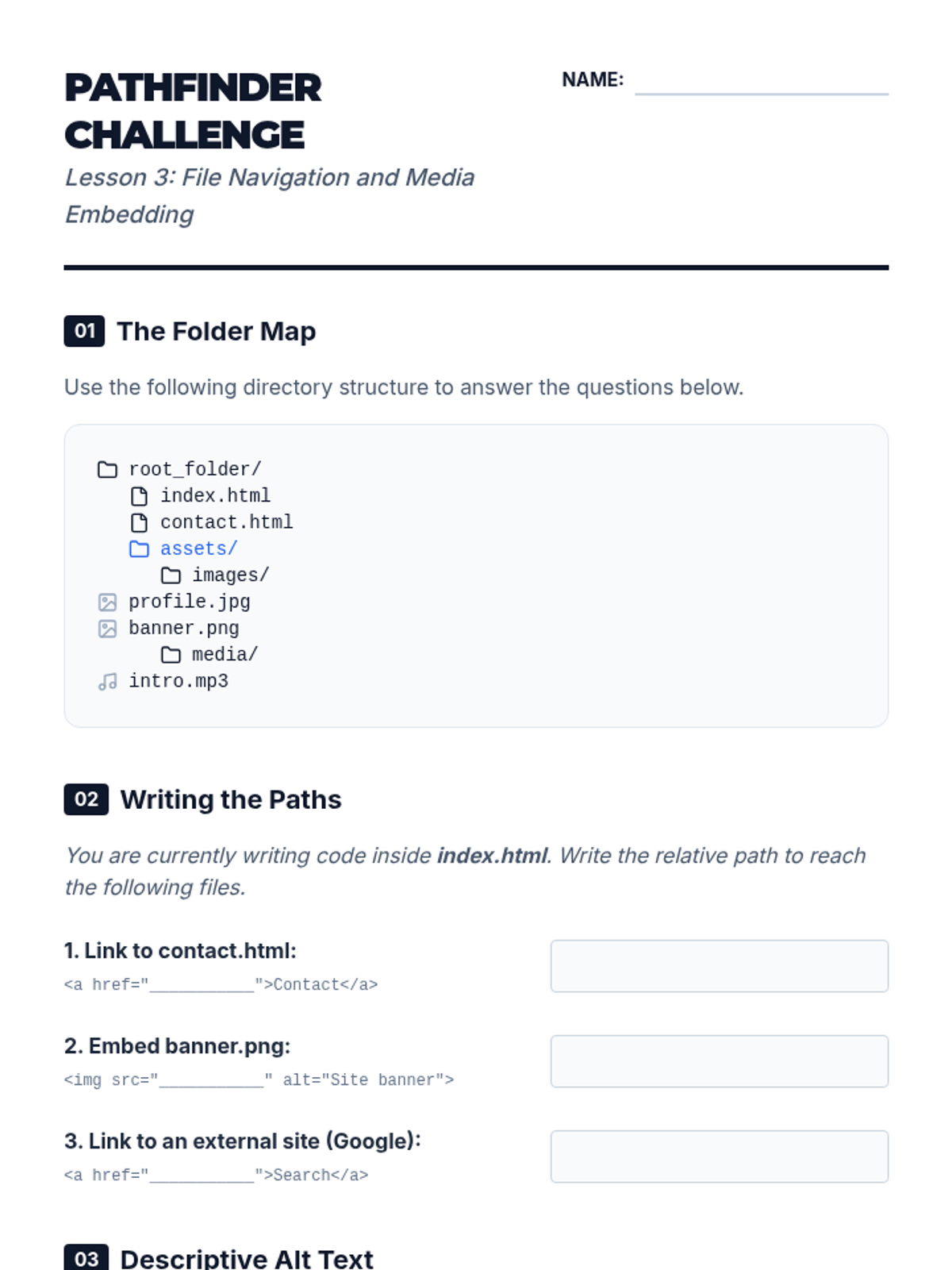
Task: Click the bold index.html text in instructions
Action: coord(492,856)
